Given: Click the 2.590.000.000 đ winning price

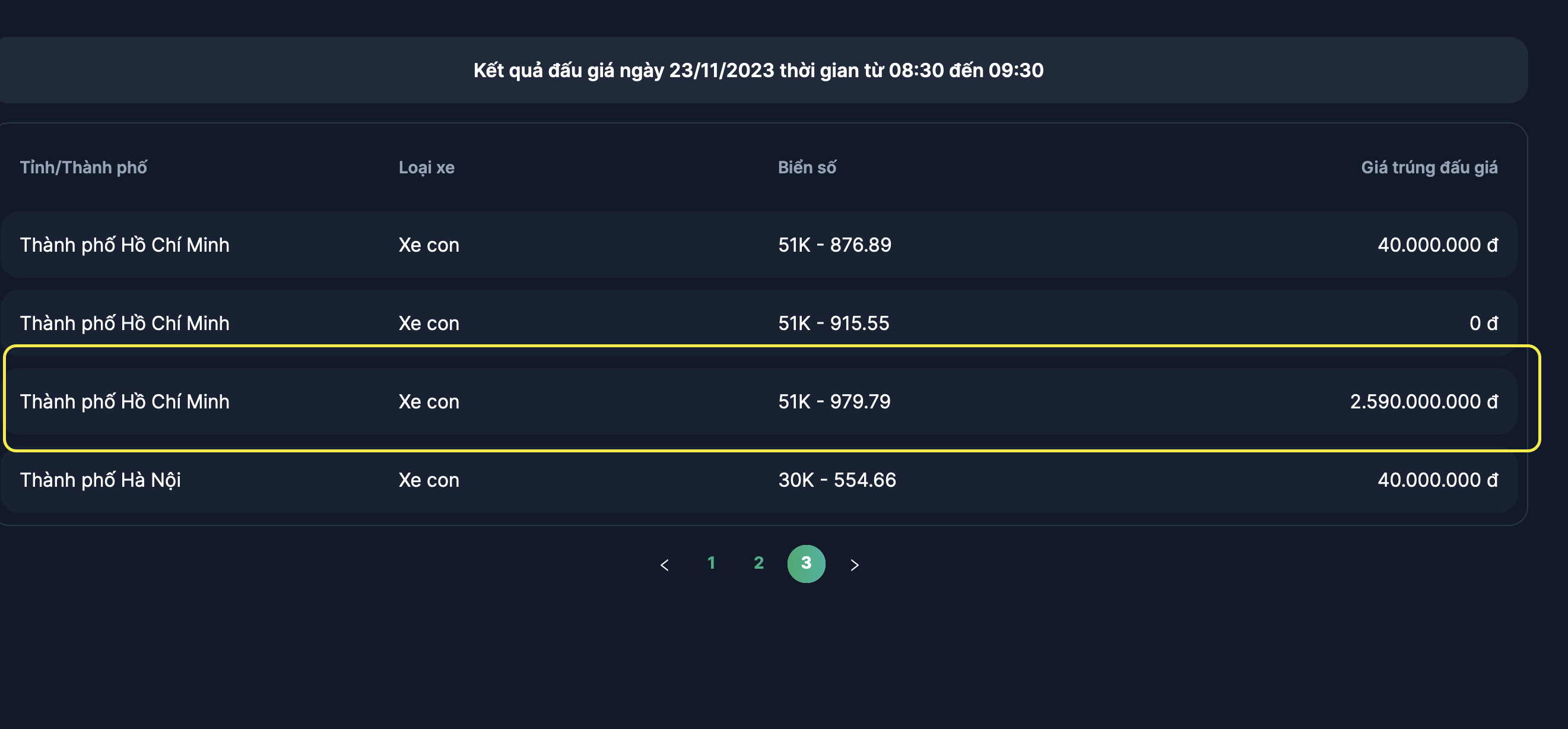Looking at the screenshot, I should 1423,402.
